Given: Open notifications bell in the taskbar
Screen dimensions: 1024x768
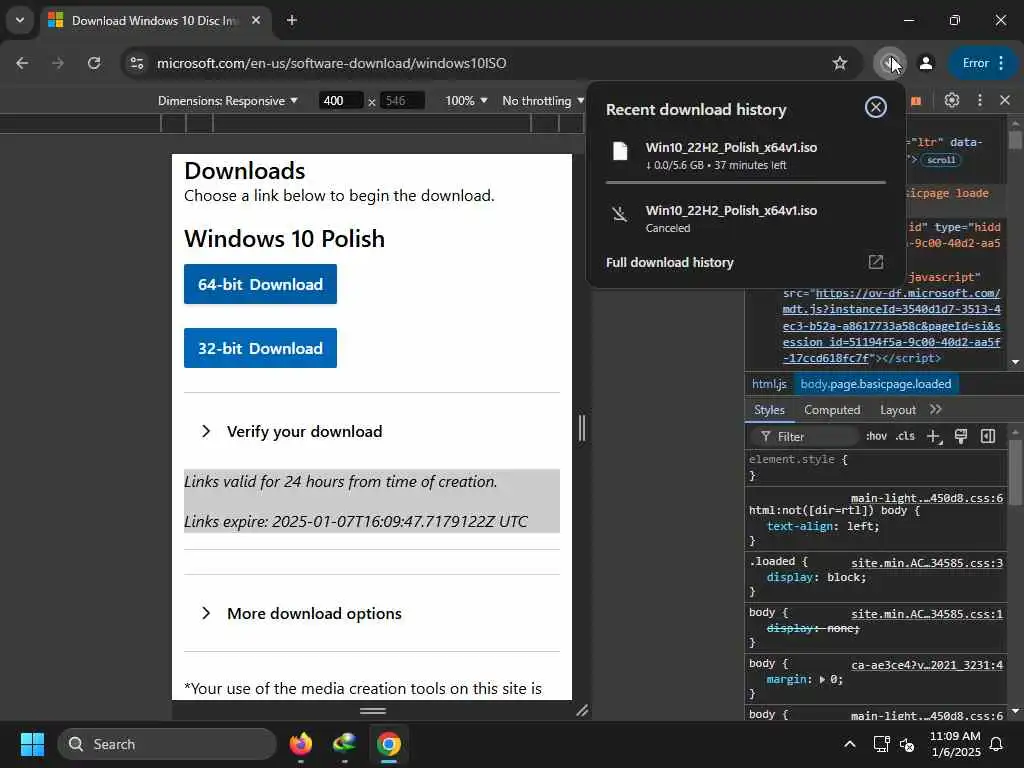Looking at the screenshot, I should click(997, 744).
